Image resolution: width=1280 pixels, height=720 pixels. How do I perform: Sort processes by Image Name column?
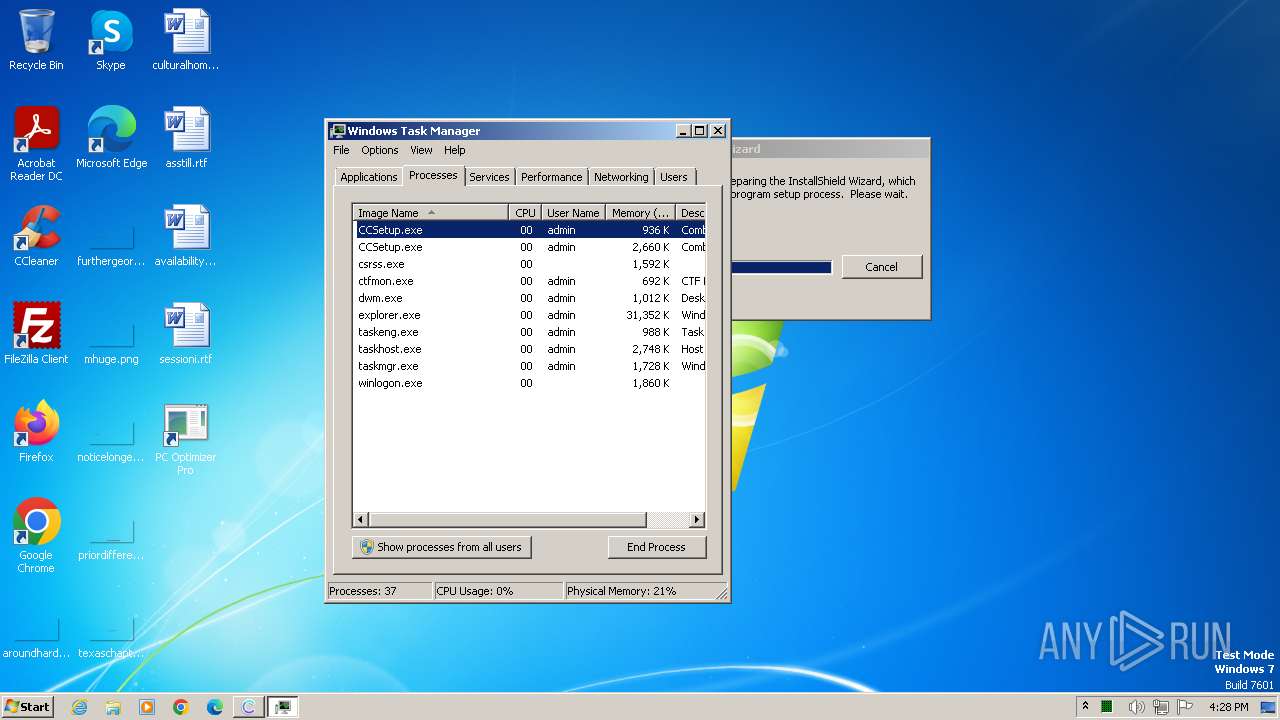coord(431,213)
